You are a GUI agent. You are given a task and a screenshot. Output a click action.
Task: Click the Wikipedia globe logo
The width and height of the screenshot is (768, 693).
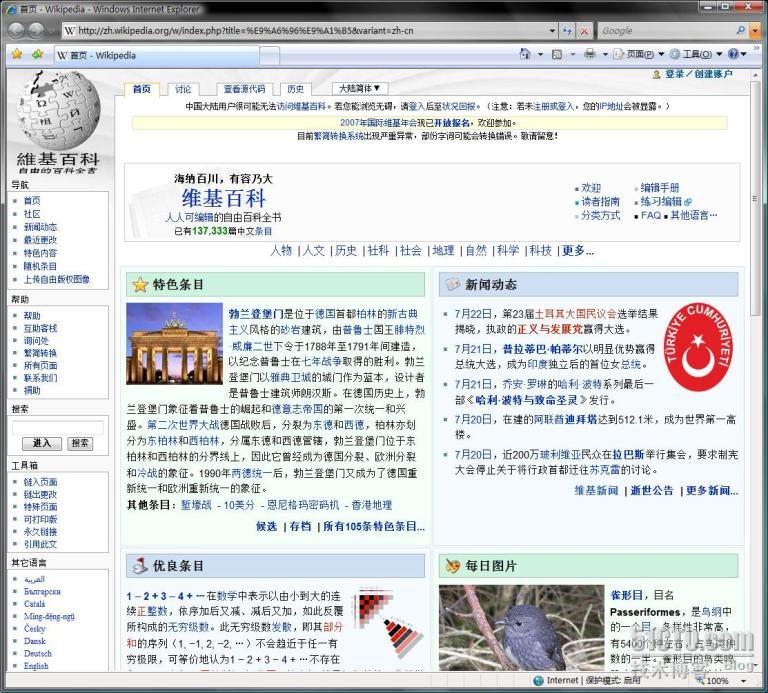(58, 110)
